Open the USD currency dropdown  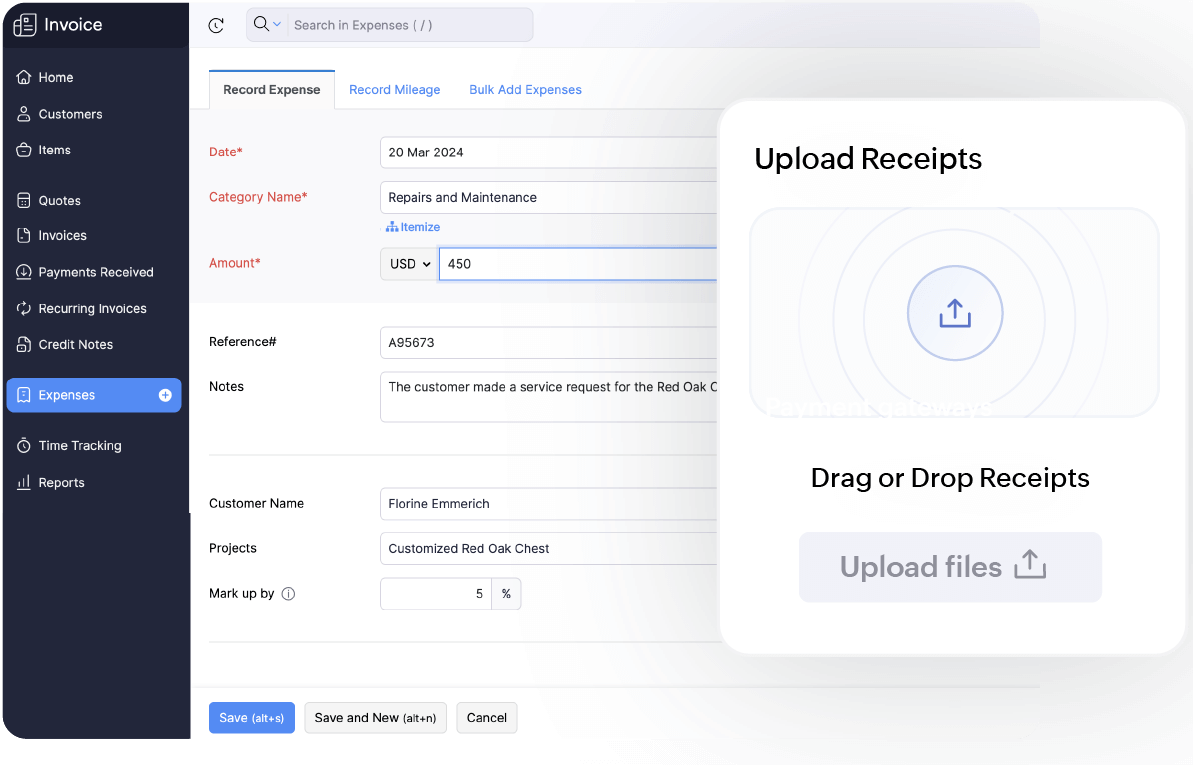tap(408, 263)
